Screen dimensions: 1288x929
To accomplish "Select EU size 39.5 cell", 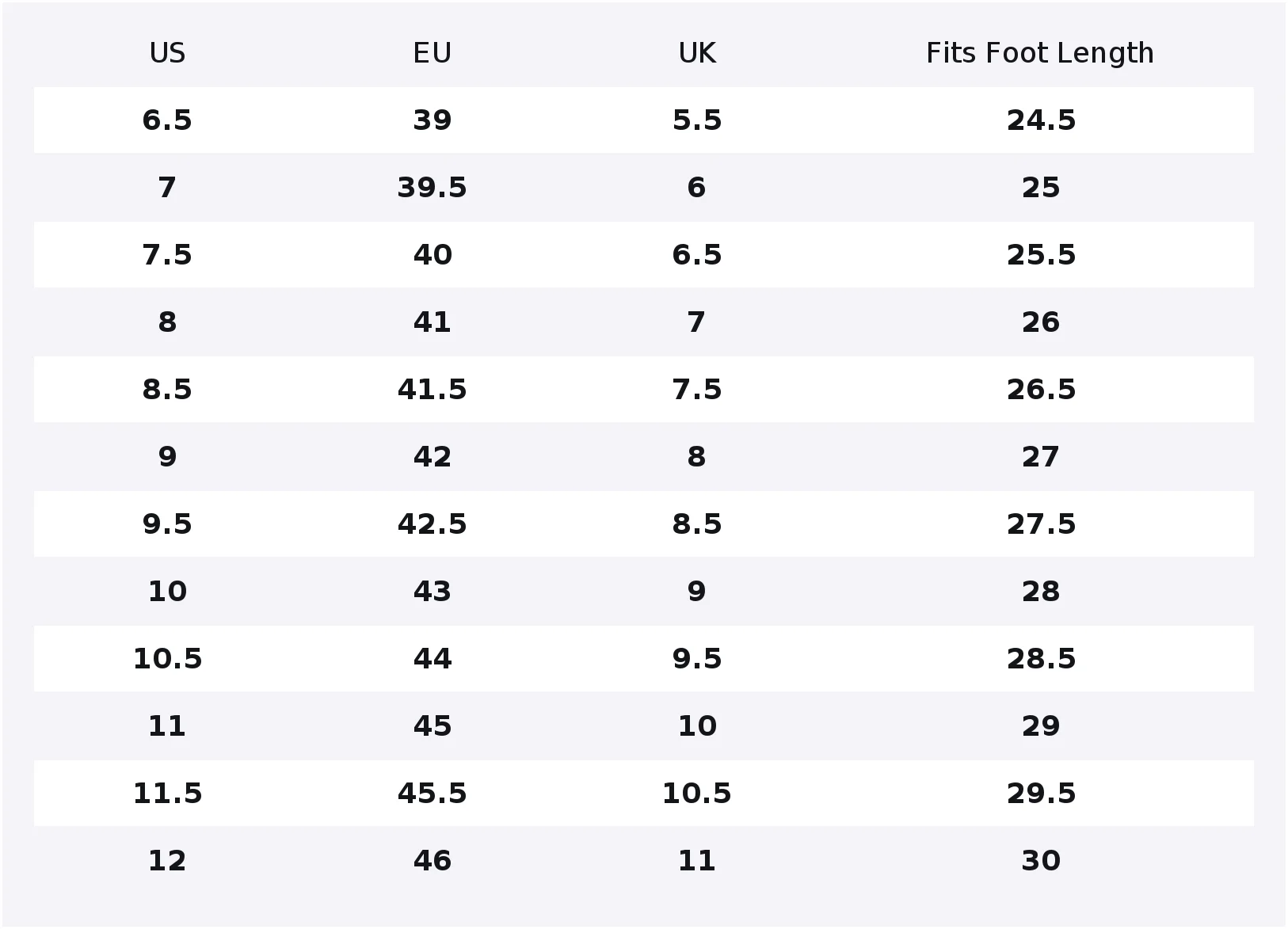I will [432, 188].
